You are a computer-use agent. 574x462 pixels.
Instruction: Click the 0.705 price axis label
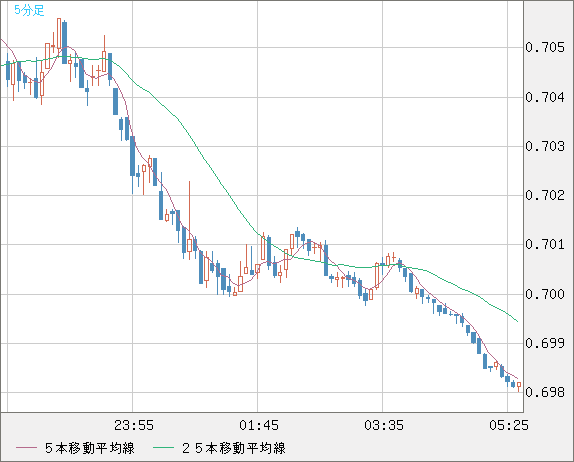click(x=545, y=47)
